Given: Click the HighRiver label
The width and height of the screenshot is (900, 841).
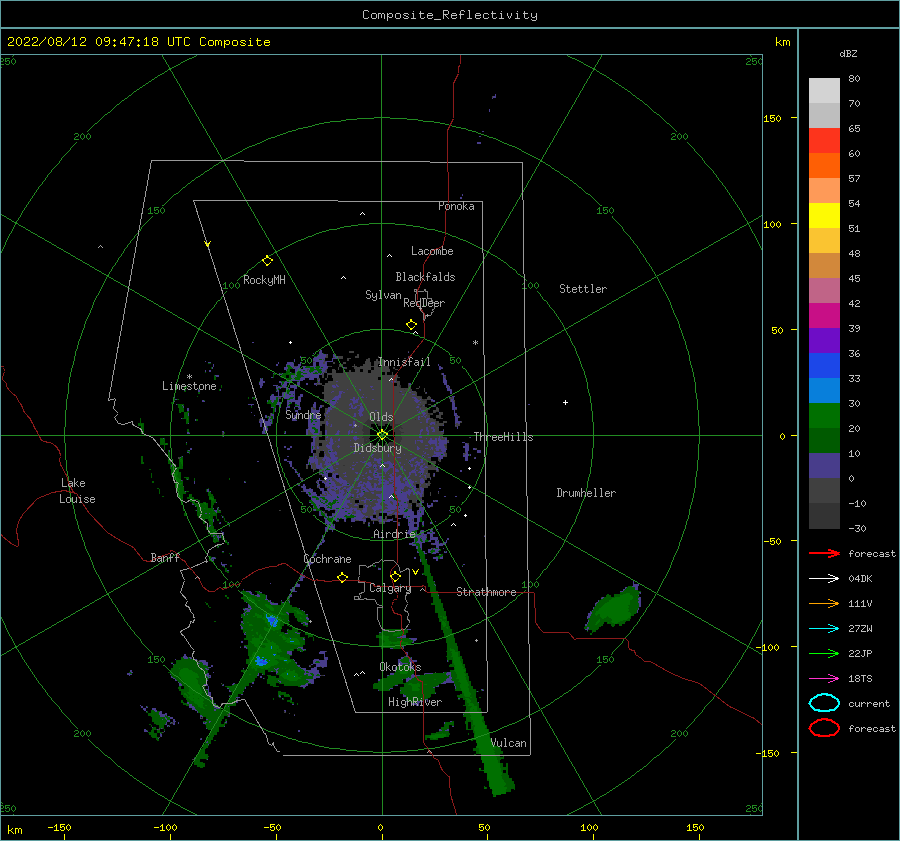Looking at the screenshot, I should point(415,702).
